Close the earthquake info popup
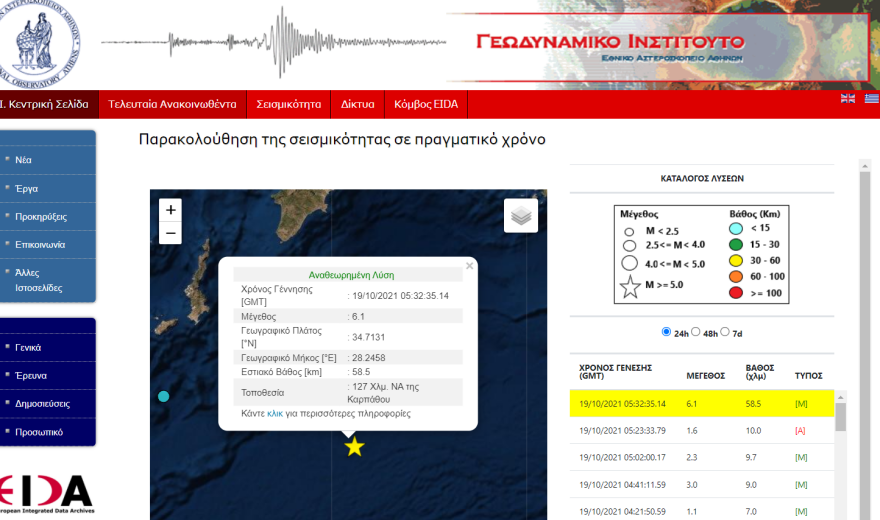This screenshot has width=880, height=520. point(469,266)
